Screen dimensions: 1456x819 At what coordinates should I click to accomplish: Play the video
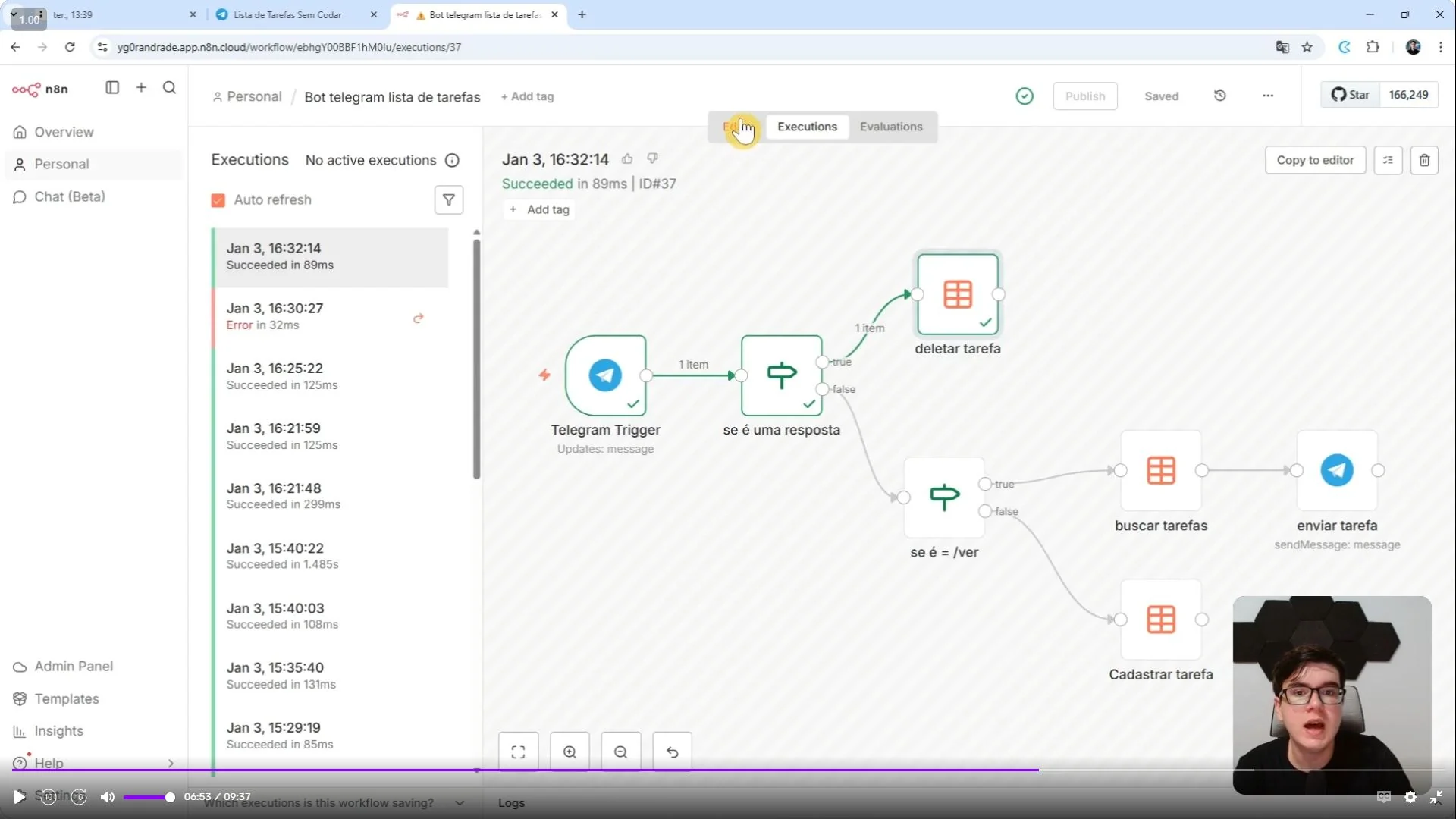point(19,797)
